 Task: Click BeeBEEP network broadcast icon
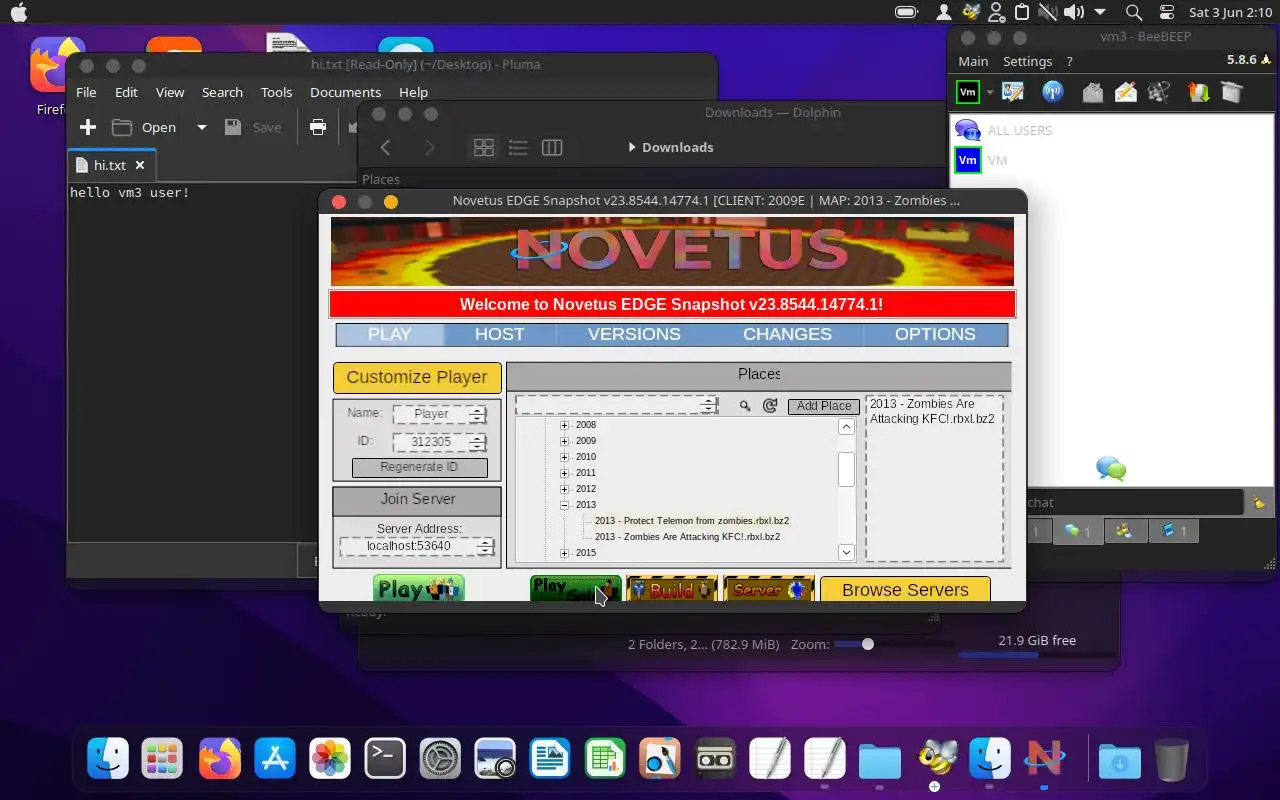[x=1053, y=93]
